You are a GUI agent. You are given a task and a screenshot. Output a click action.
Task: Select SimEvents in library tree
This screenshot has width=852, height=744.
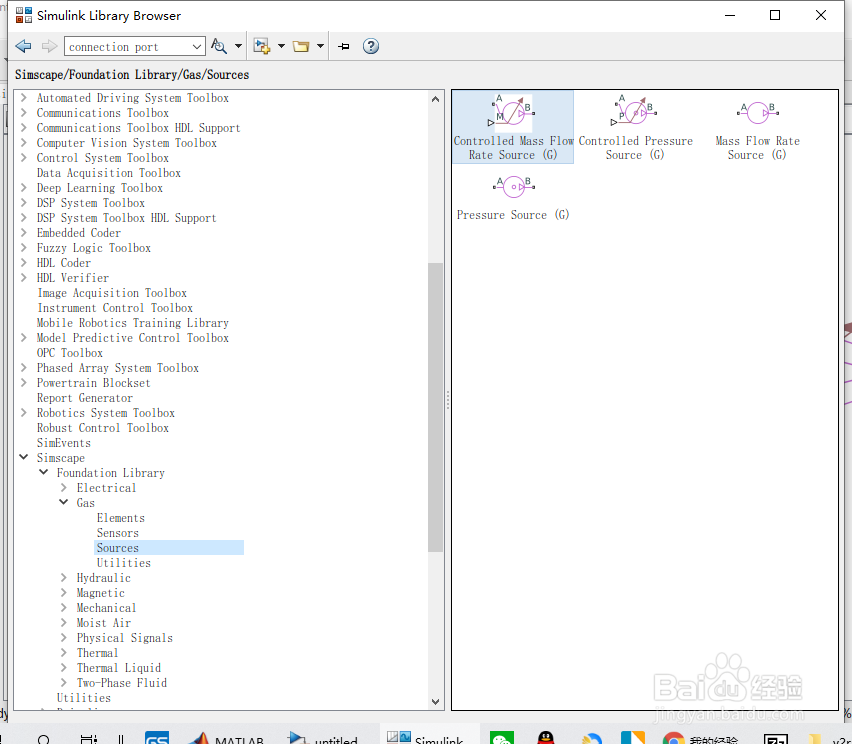pyautogui.click(x=64, y=443)
